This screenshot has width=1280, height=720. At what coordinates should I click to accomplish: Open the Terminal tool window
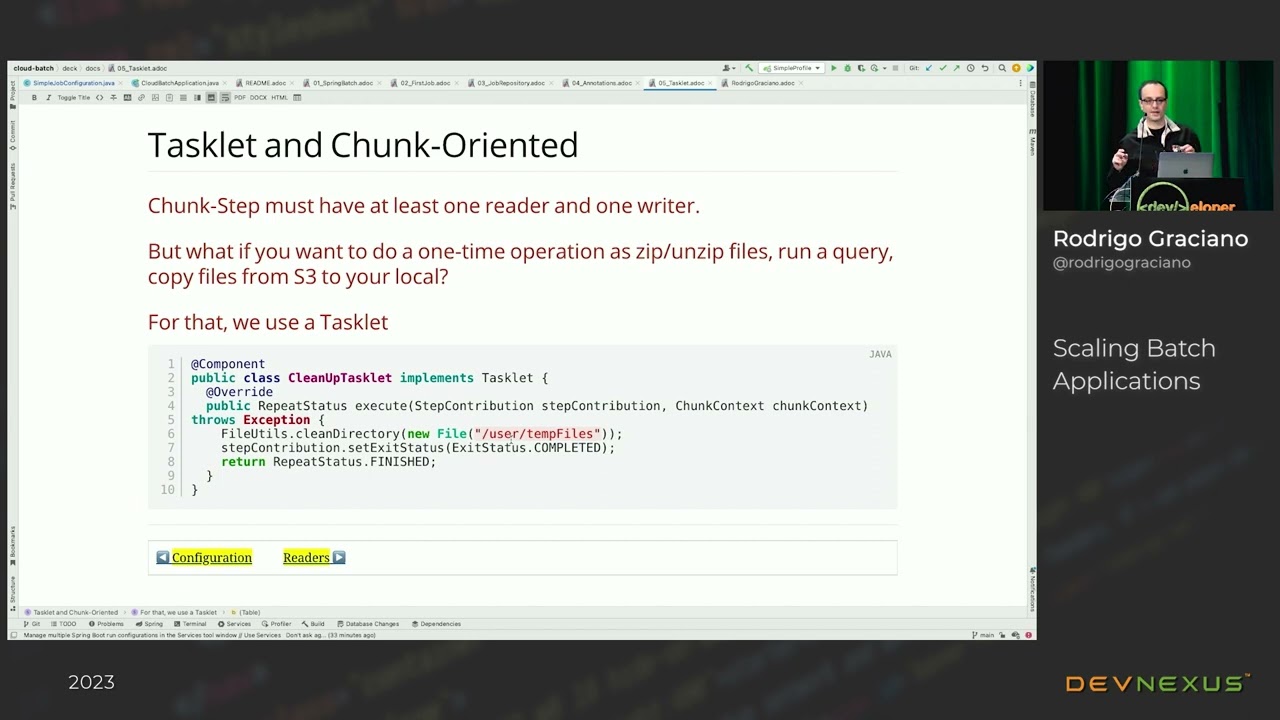point(190,624)
